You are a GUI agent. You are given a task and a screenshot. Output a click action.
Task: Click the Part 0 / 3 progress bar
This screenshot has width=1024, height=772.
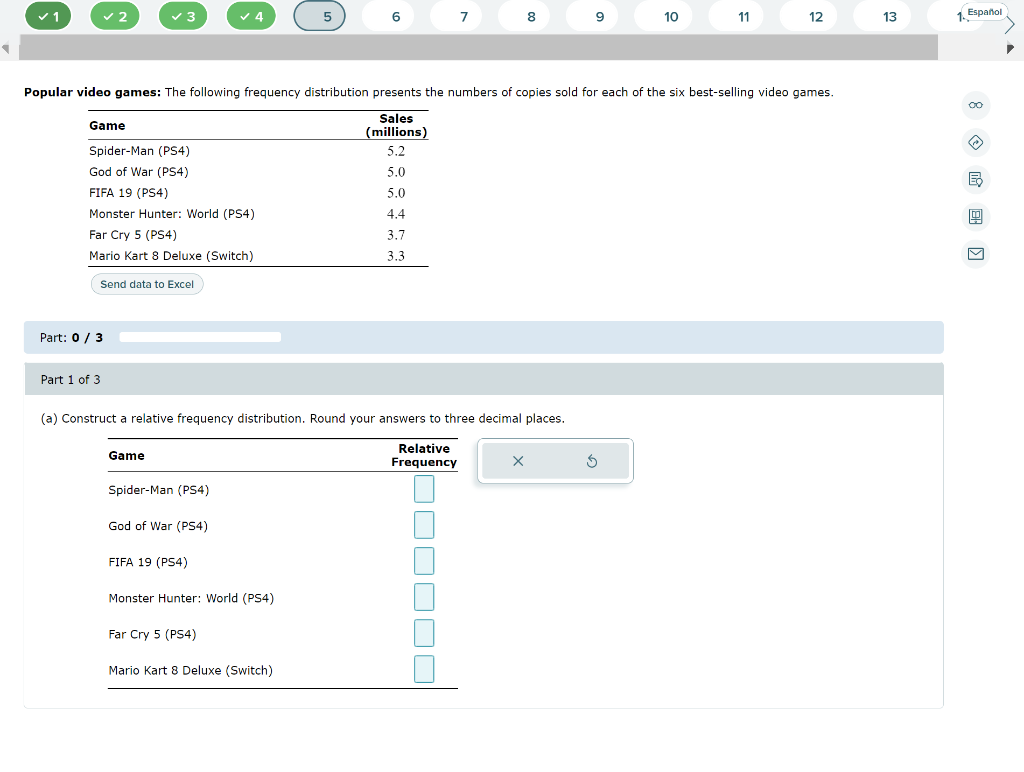point(200,337)
